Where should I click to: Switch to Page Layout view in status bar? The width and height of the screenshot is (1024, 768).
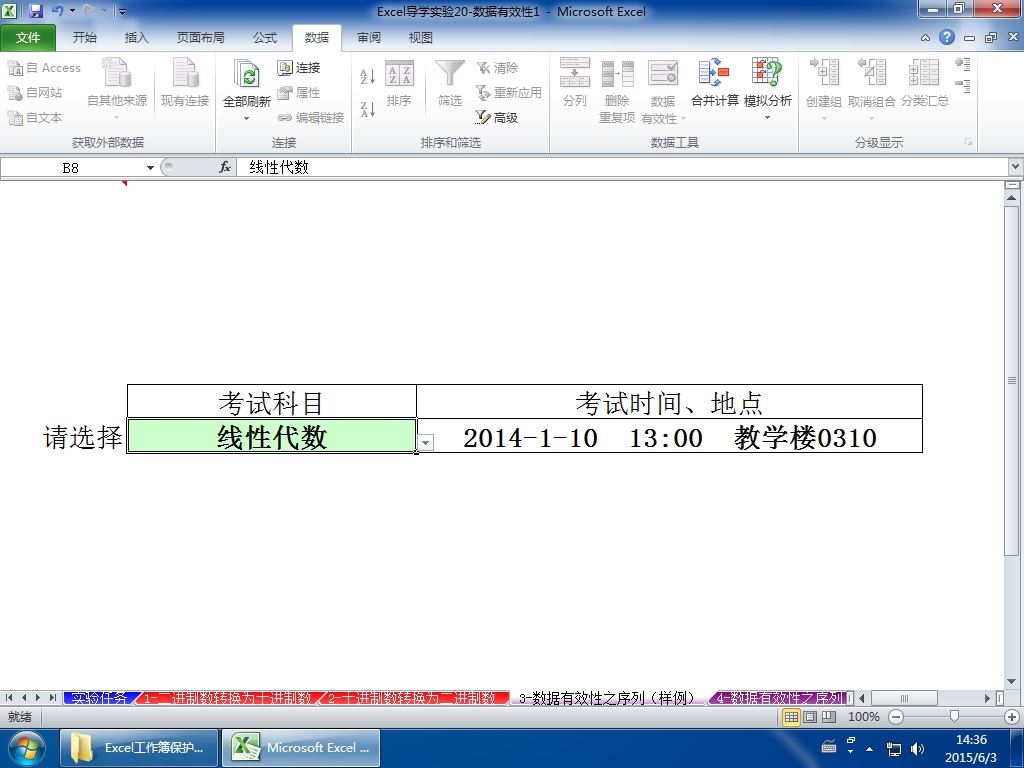(x=810, y=717)
